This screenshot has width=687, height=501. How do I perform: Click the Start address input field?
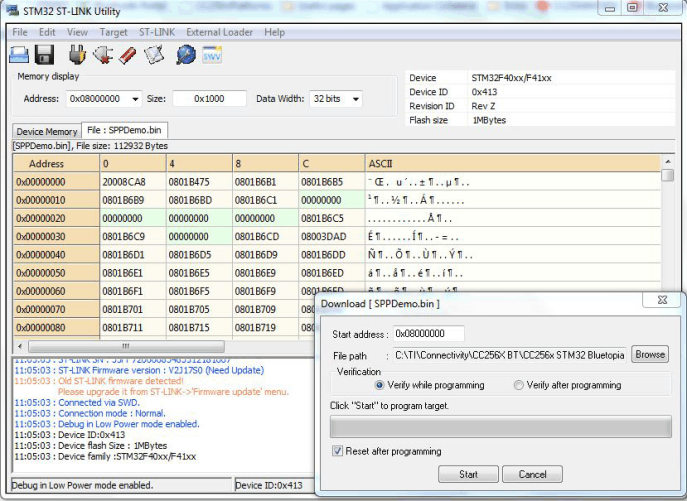pos(428,334)
